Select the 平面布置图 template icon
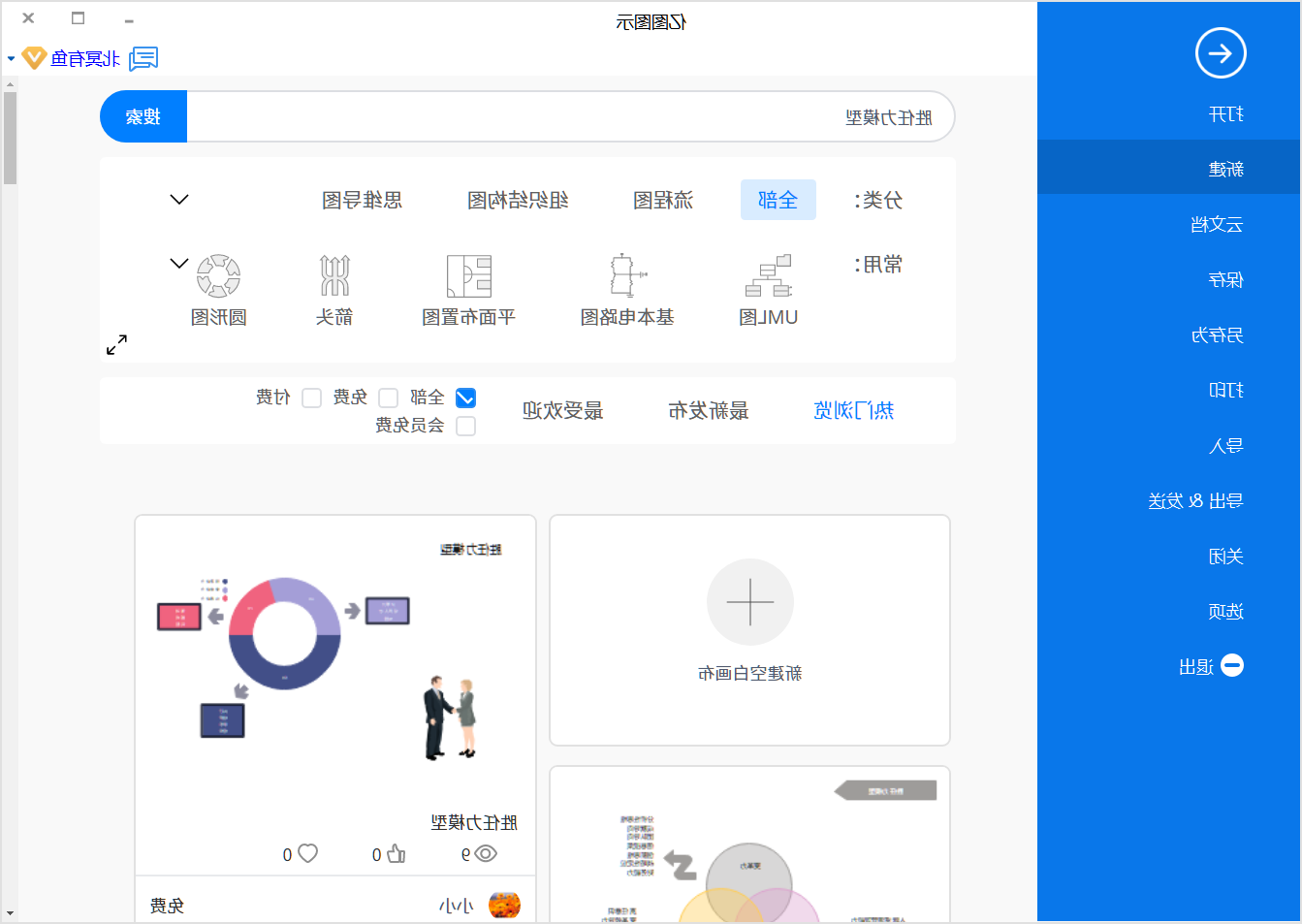The image size is (1302, 924). [x=469, y=276]
